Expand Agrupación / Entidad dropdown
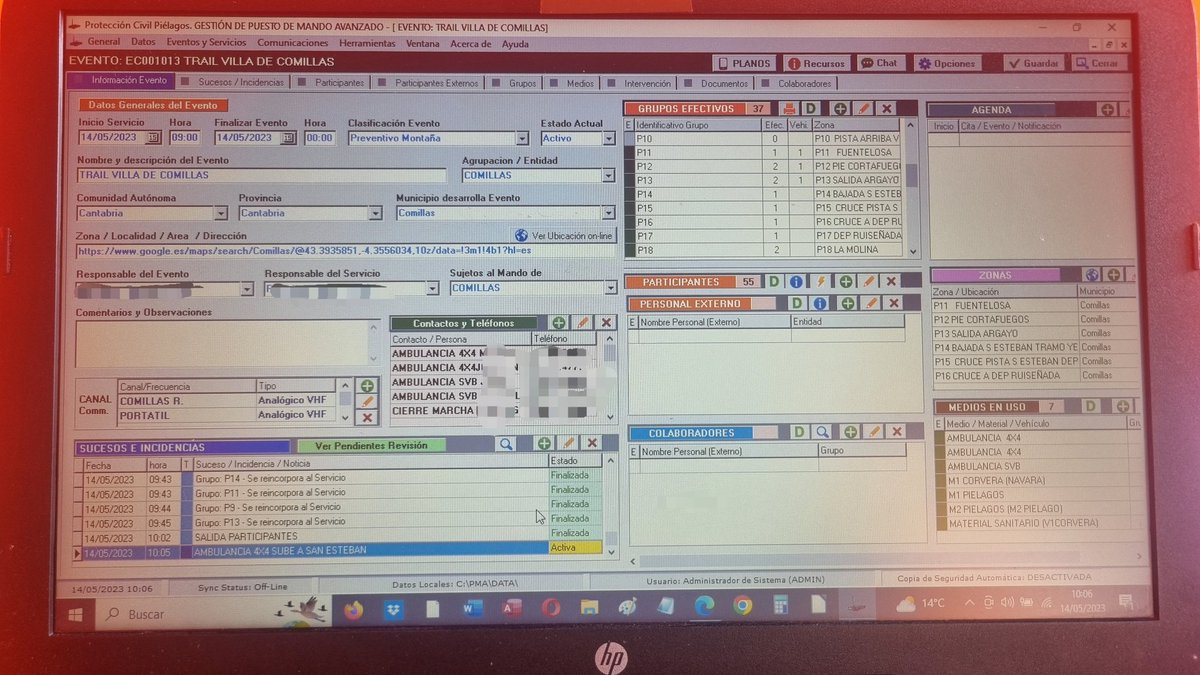This screenshot has height=675, width=1200. point(608,176)
